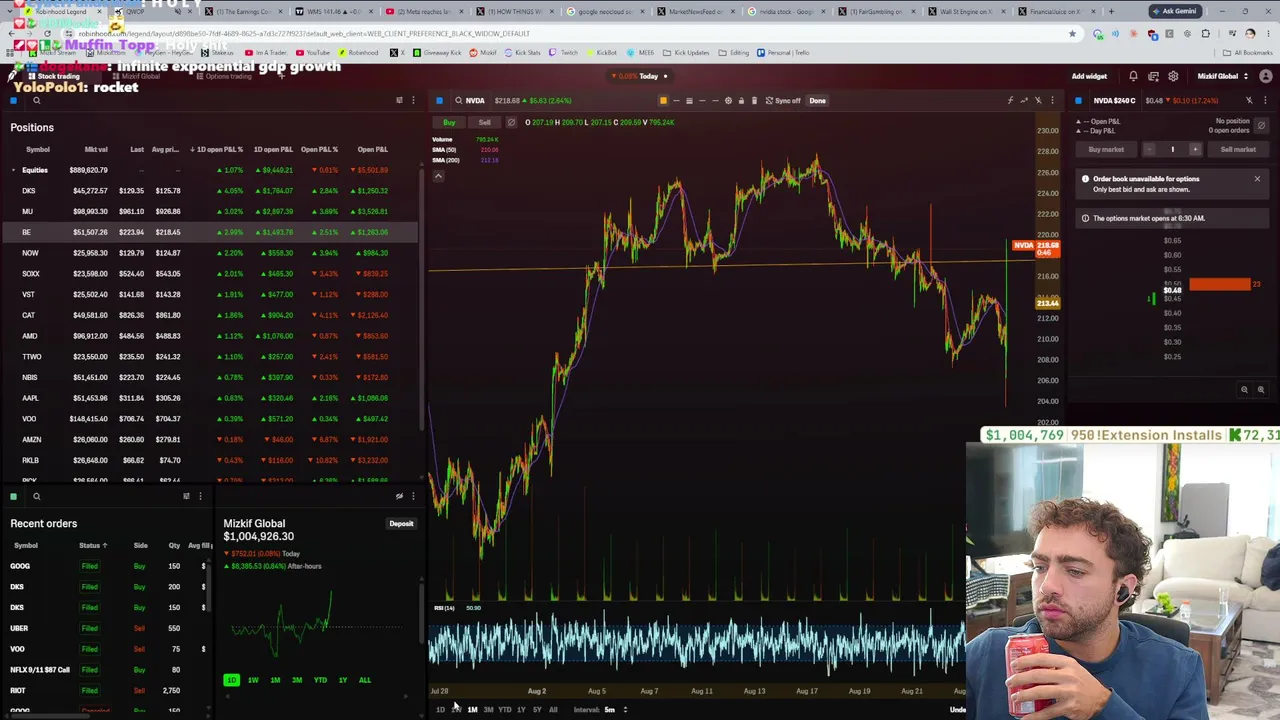The image size is (1280, 720).
Task: Click the search icon in Recent orders panel
Action: (36, 496)
